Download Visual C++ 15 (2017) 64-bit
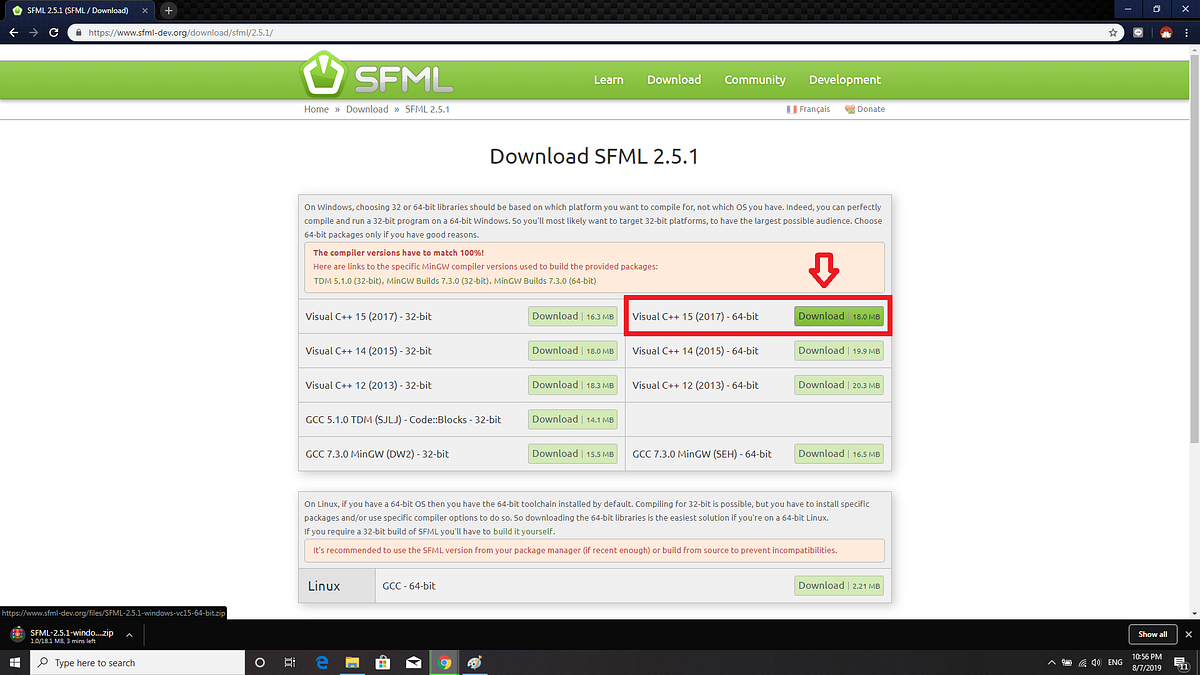The width and height of the screenshot is (1200, 675). click(x=839, y=316)
